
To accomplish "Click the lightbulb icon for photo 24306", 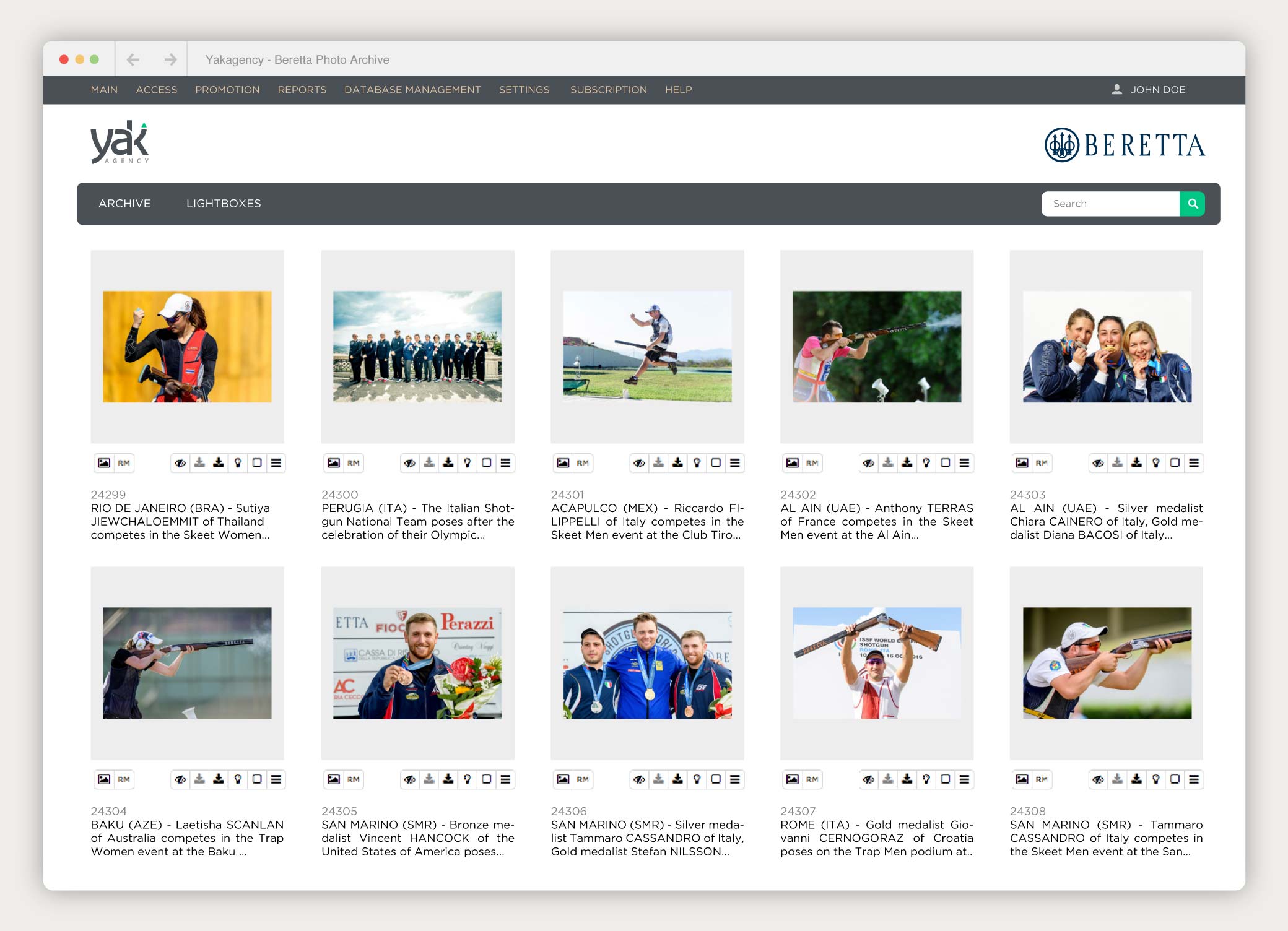I will coord(697,779).
